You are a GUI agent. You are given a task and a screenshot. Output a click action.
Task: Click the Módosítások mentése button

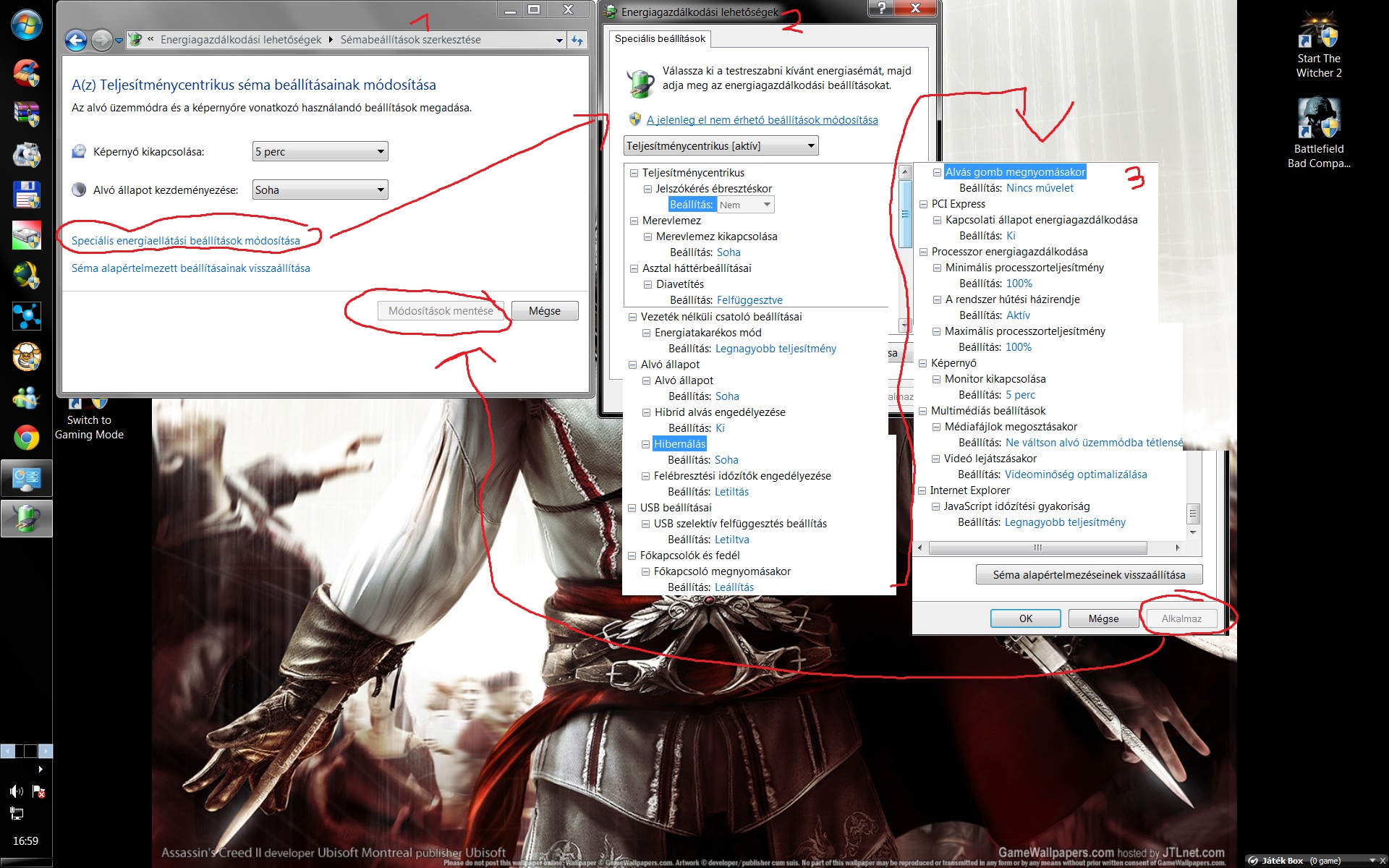(441, 311)
